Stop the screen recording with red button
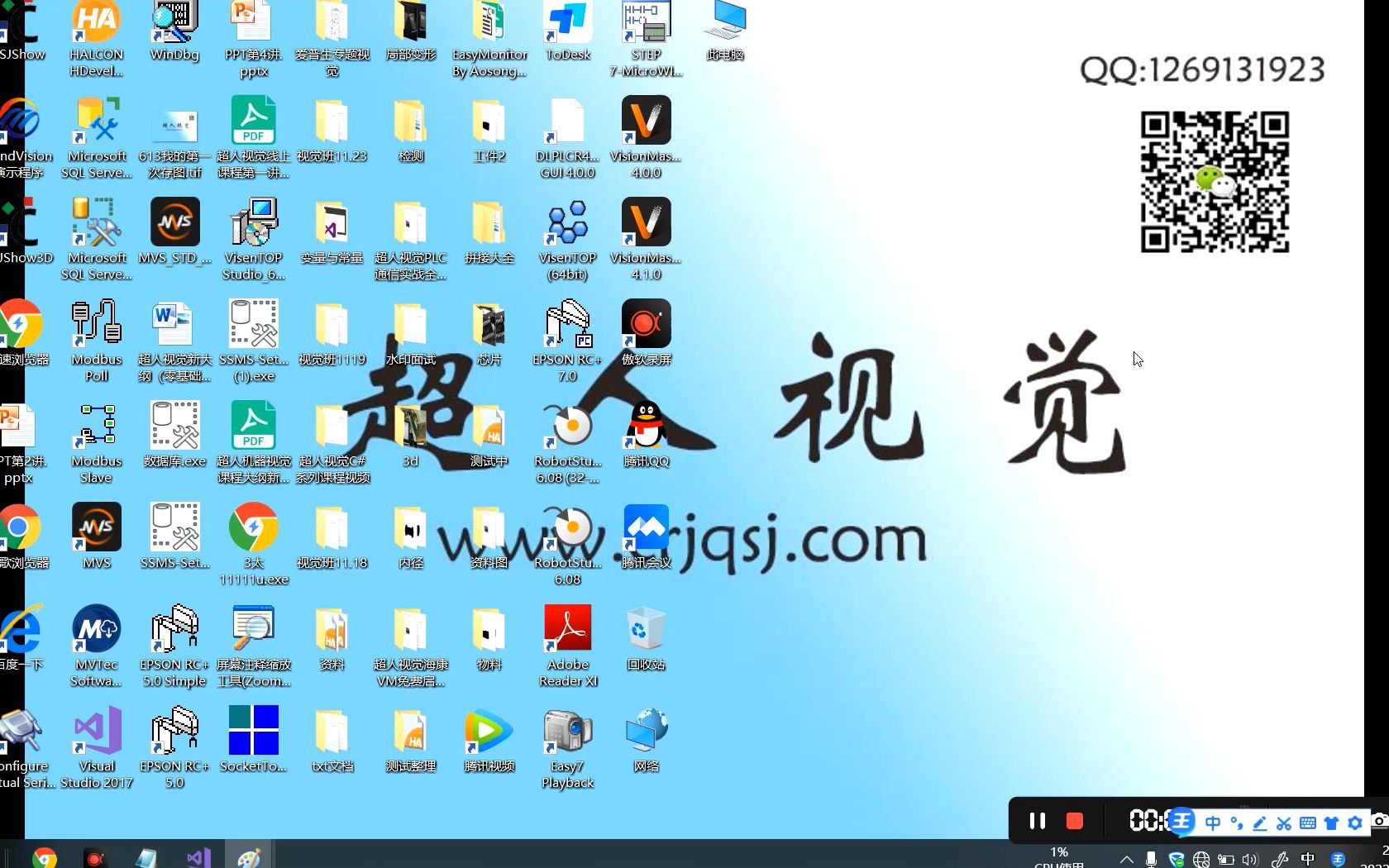The width and height of the screenshot is (1389, 868). [1075, 820]
